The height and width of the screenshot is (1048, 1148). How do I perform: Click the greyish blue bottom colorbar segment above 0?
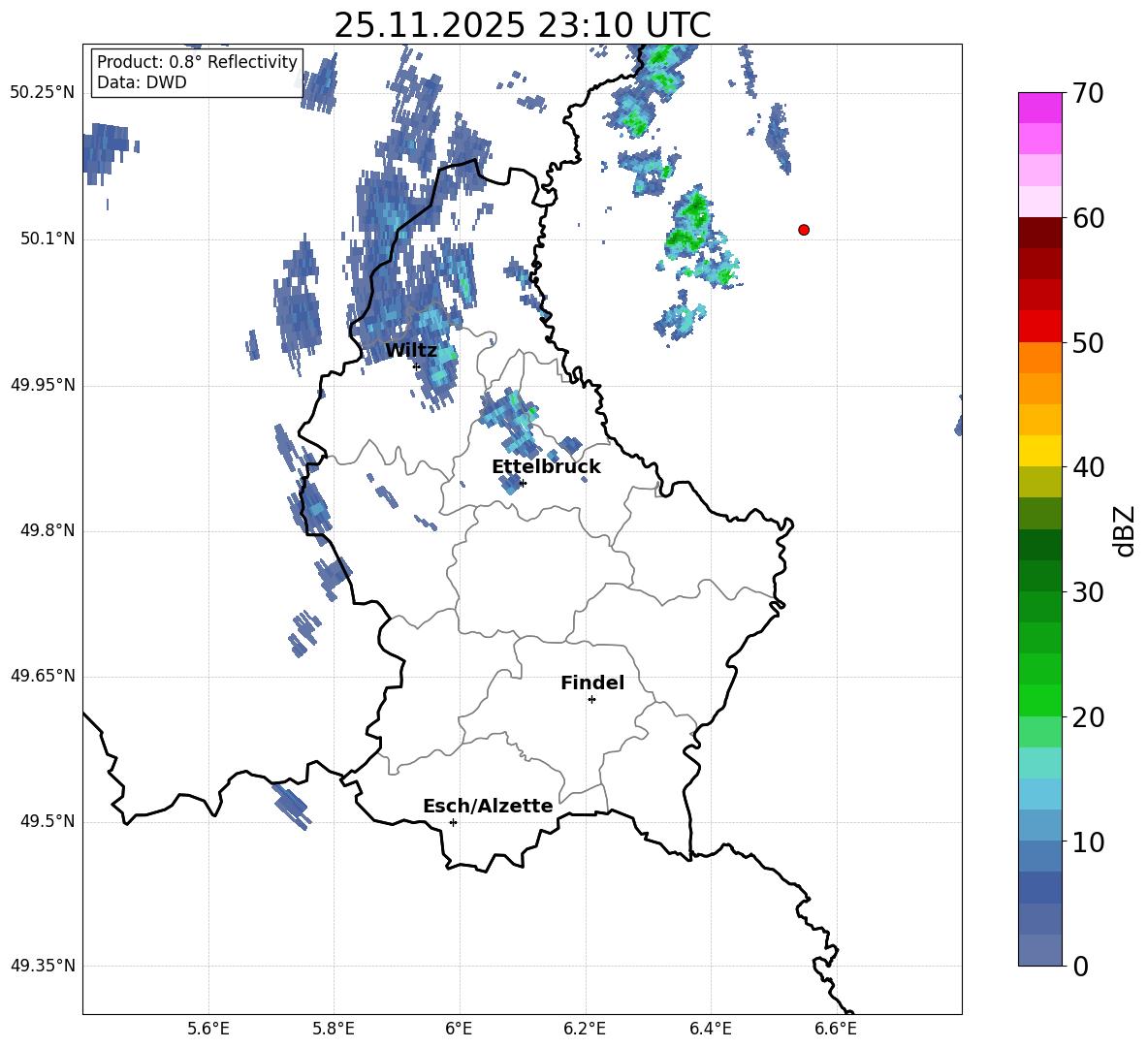click(x=1039, y=950)
